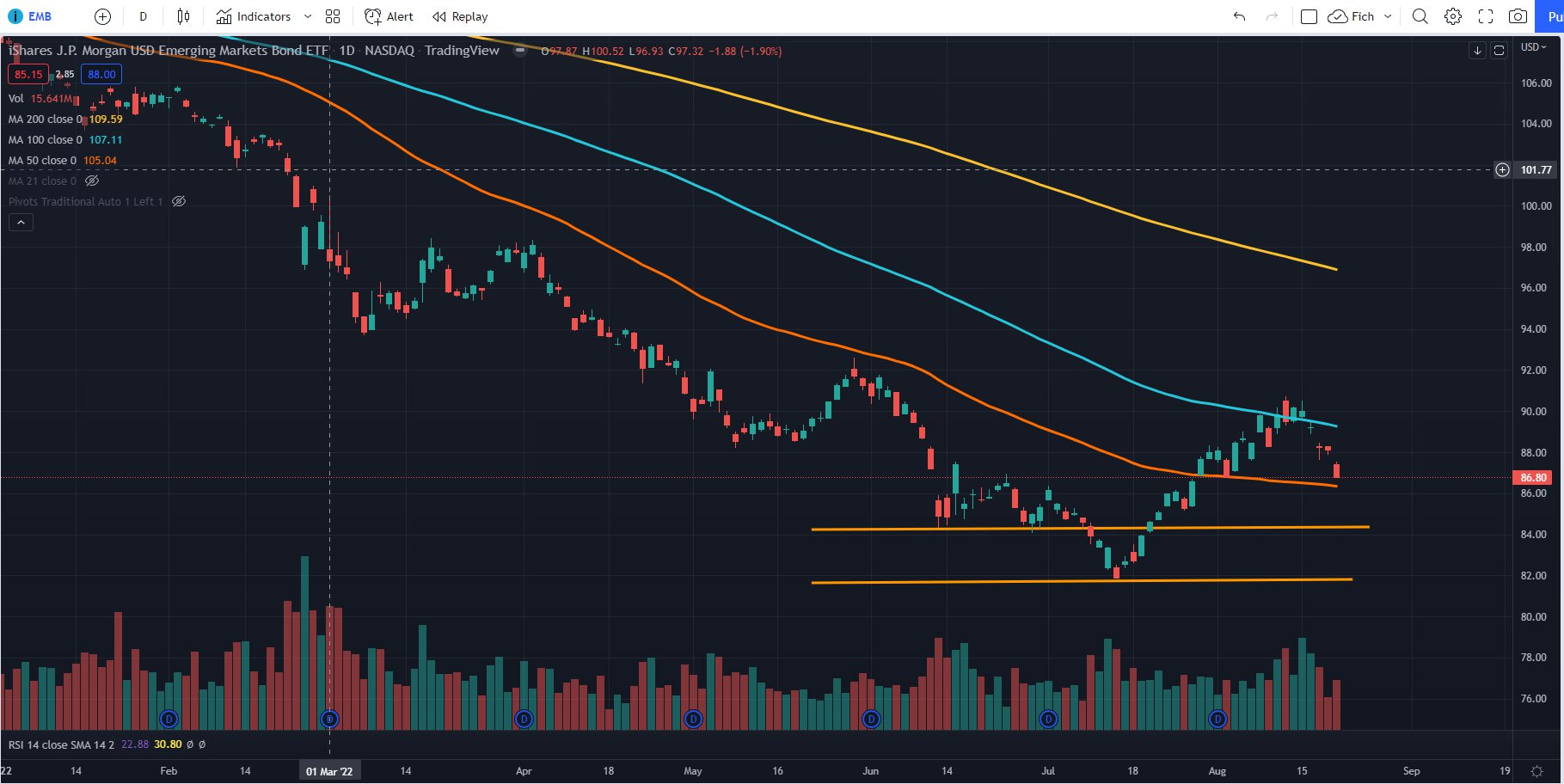Select the lower orange horizontal line near 82
1564x784 pixels.
coord(1082,581)
